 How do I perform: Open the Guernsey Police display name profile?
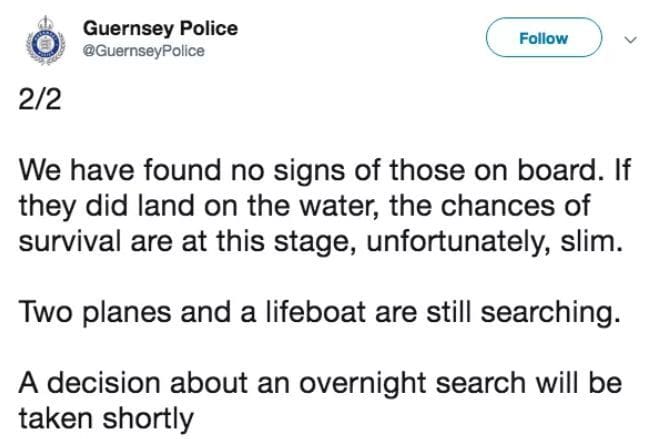[160, 28]
